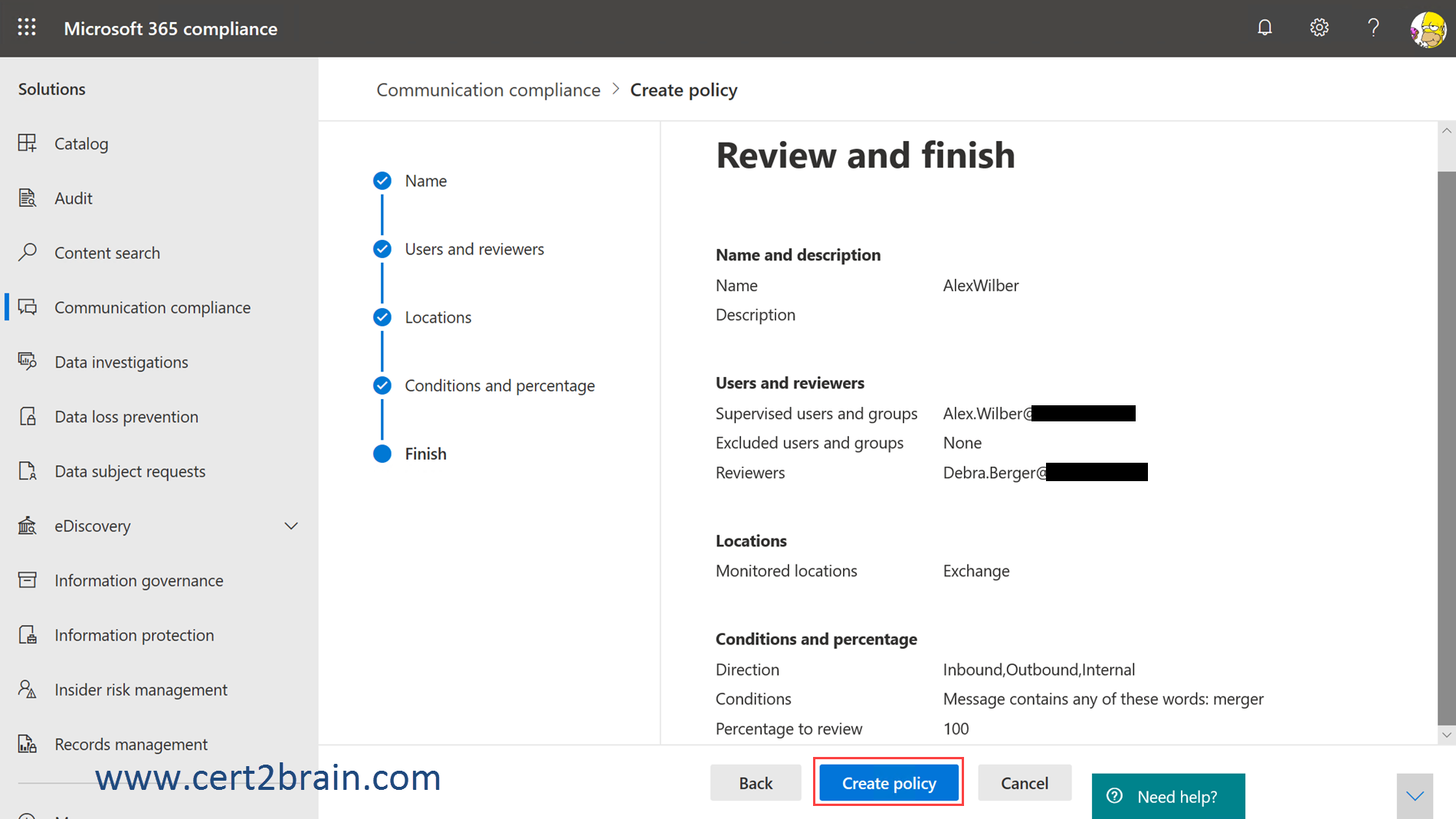Open the notifications bell
The image size is (1456, 819).
[x=1264, y=28]
